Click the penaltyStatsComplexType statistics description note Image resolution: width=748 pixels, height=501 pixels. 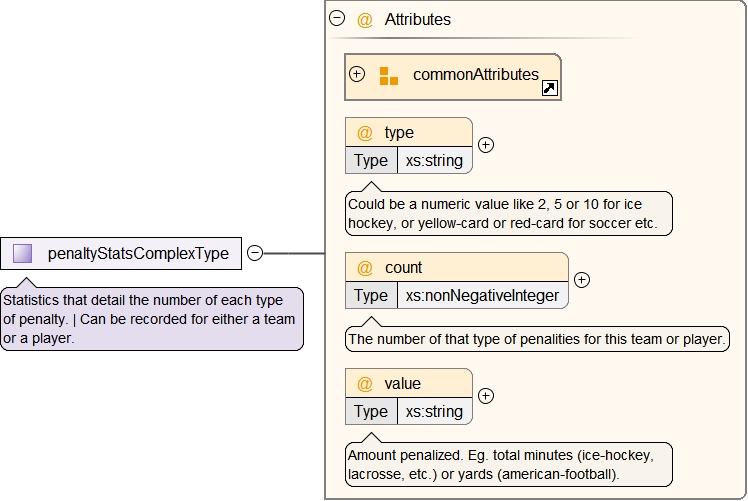click(152, 319)
